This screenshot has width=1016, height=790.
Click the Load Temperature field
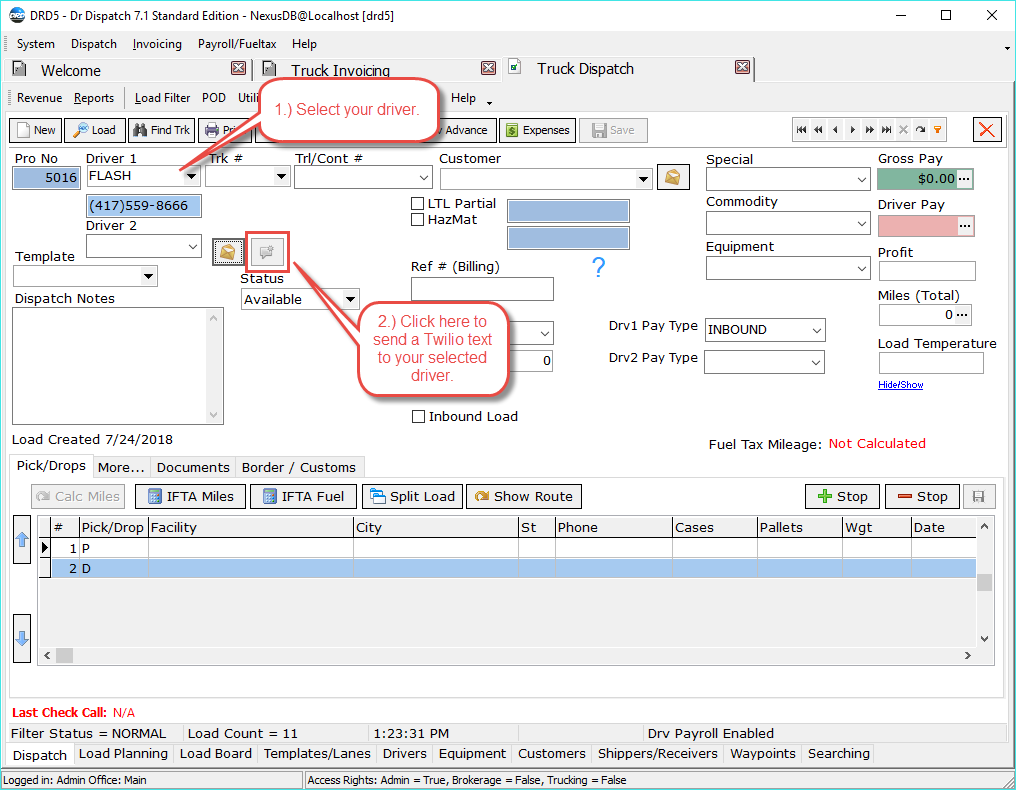click(x=931, y=363)
